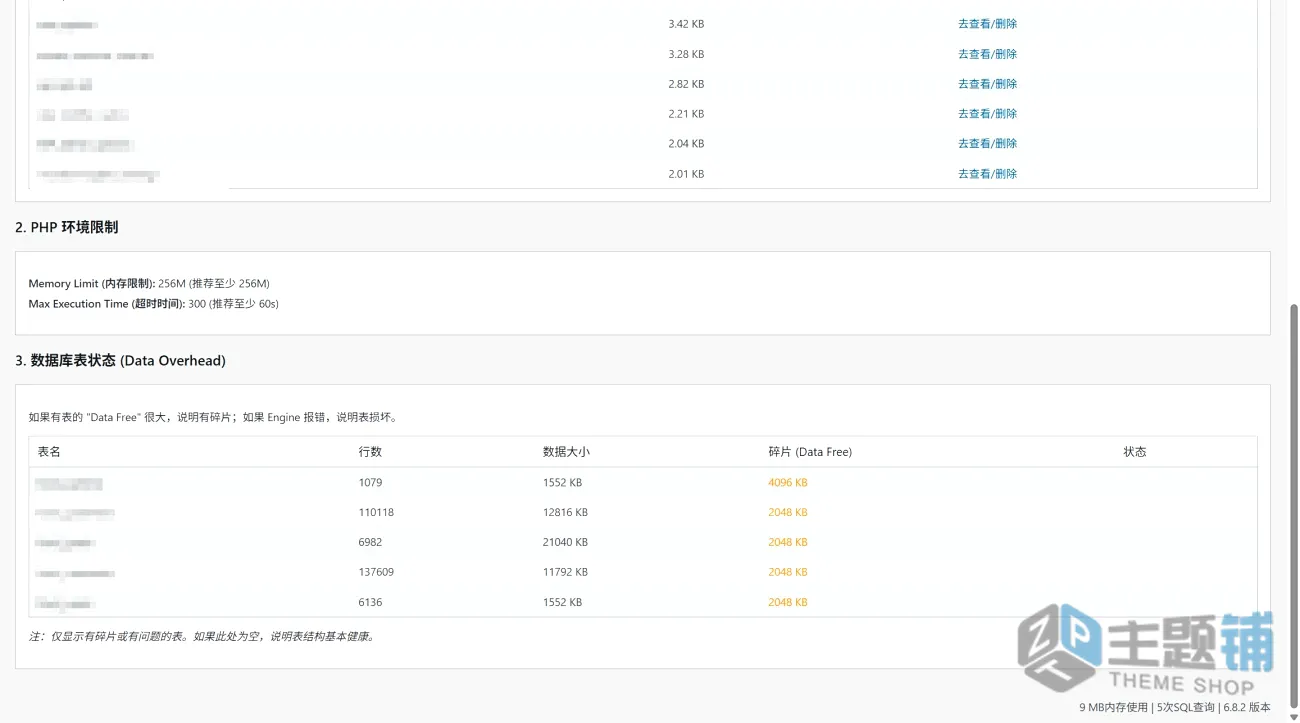Click the 行数 column header

[x=370, y=452]
